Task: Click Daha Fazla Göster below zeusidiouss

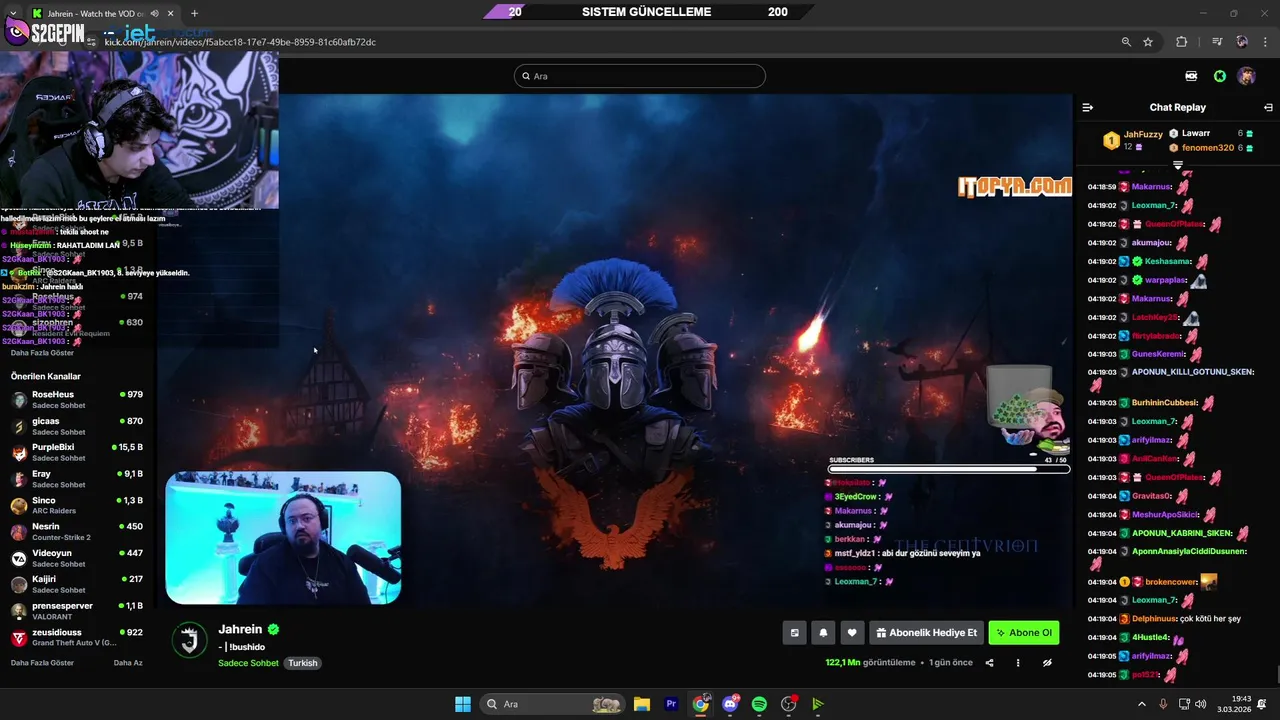Action: [42, 663]
